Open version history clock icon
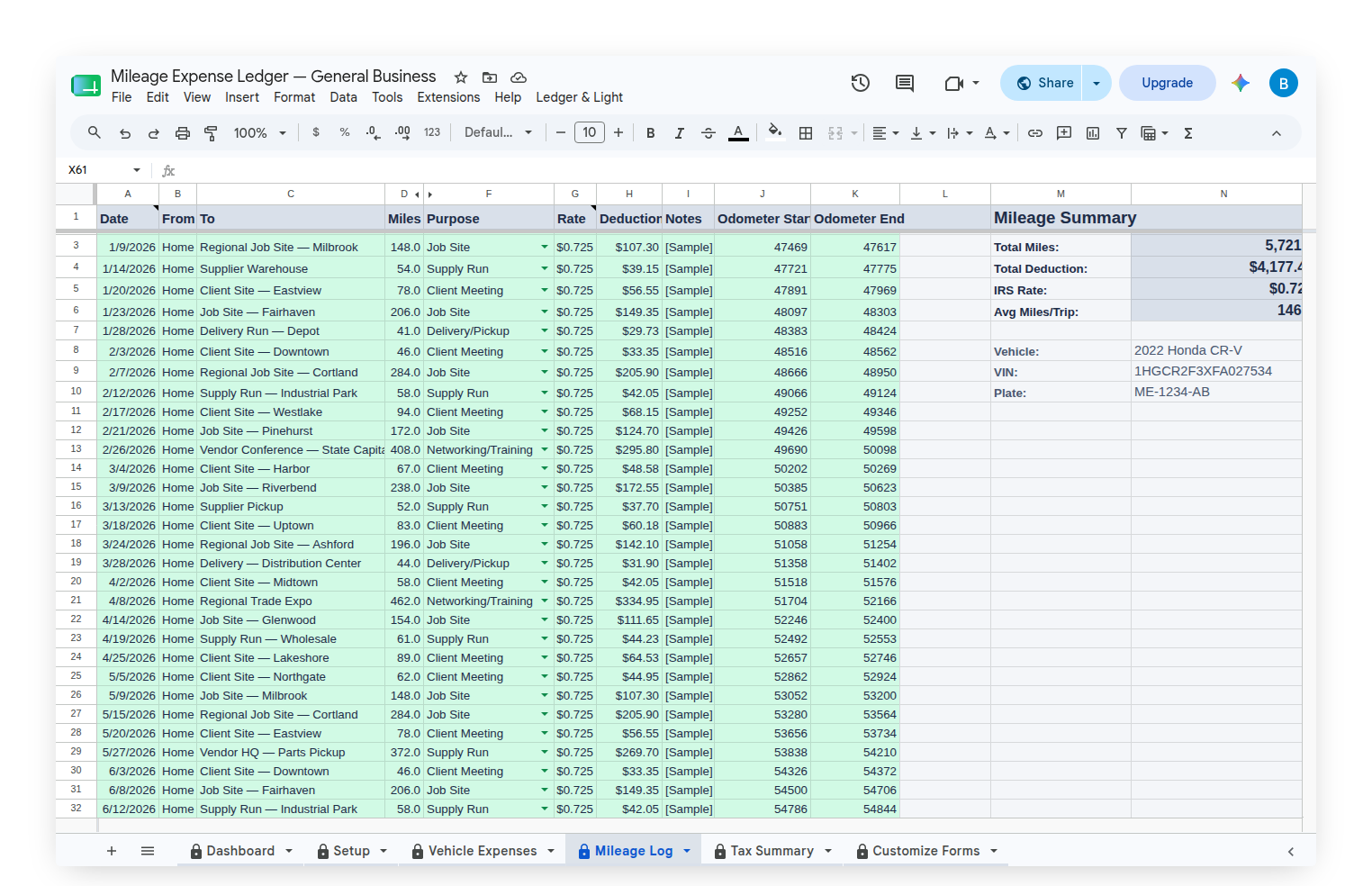The image size is (1372, 886). tap(861, 83)
